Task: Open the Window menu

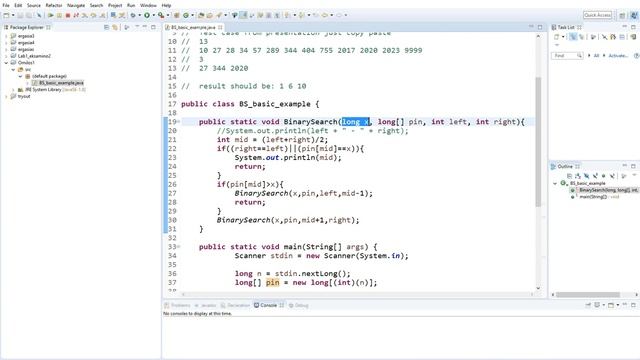Action: 148,5
